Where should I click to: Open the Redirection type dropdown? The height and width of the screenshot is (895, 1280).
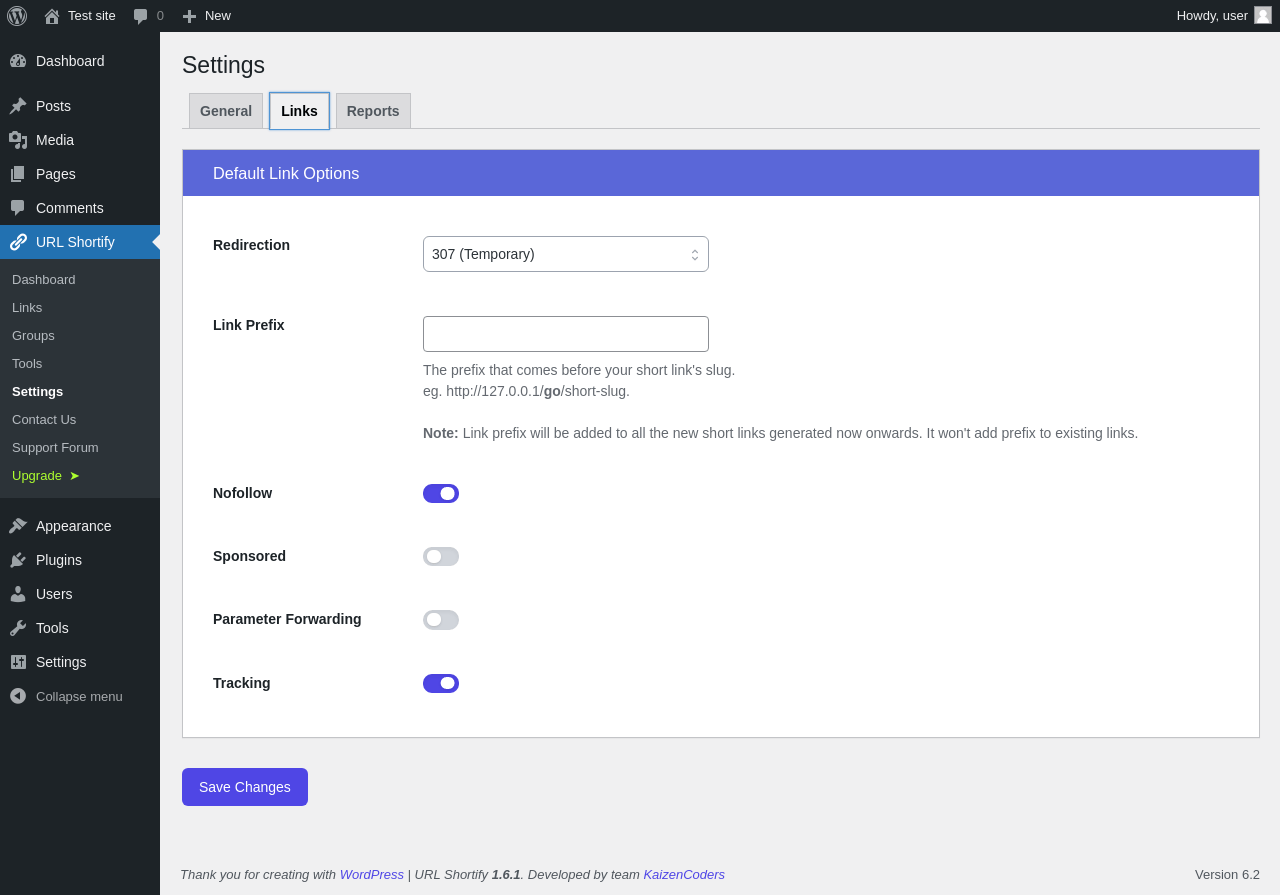(x=566, y=254)
